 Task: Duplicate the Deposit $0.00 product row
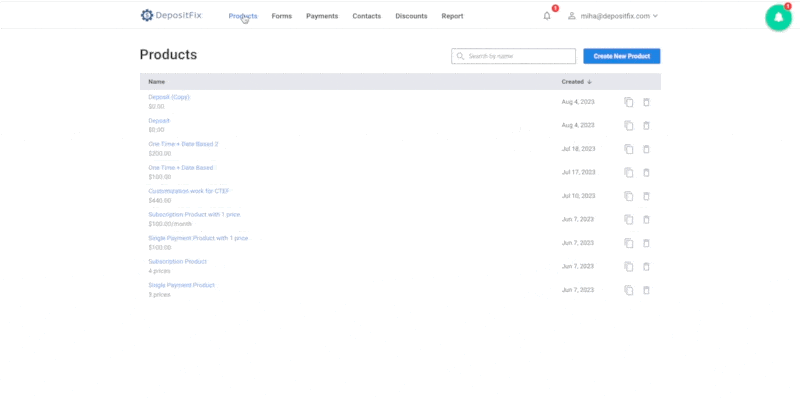[x=629, y=126]
